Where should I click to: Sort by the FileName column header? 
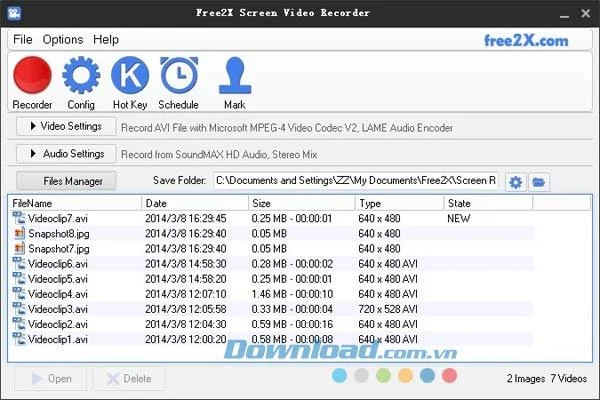[x=75, y=203]
